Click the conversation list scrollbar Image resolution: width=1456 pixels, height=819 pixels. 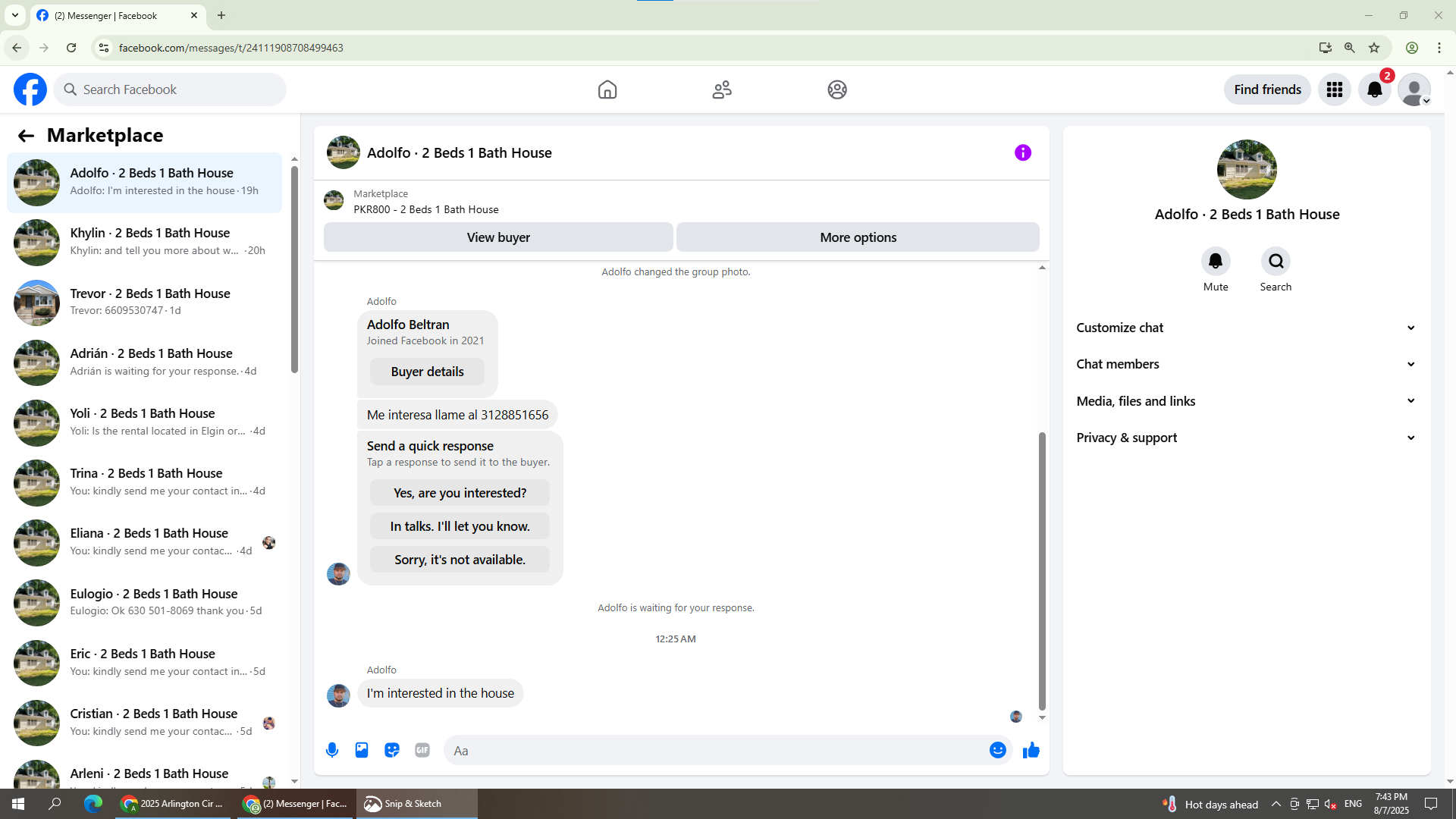pos(294,269)
